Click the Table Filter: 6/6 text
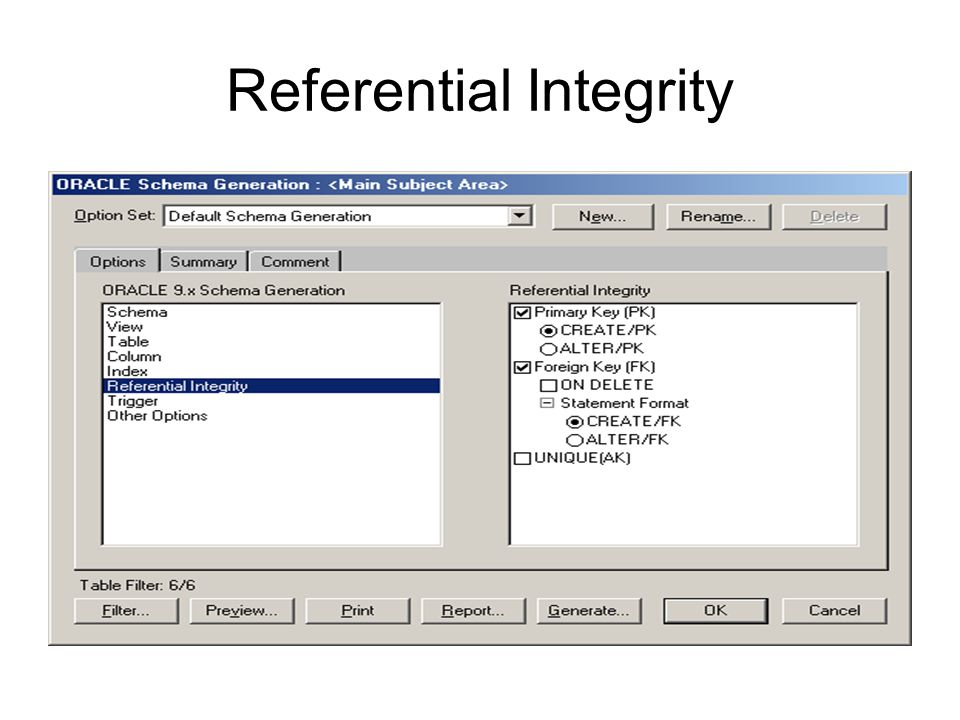This screenshot has width=960, height=720. pyautogui.click(x=137, y=585)
